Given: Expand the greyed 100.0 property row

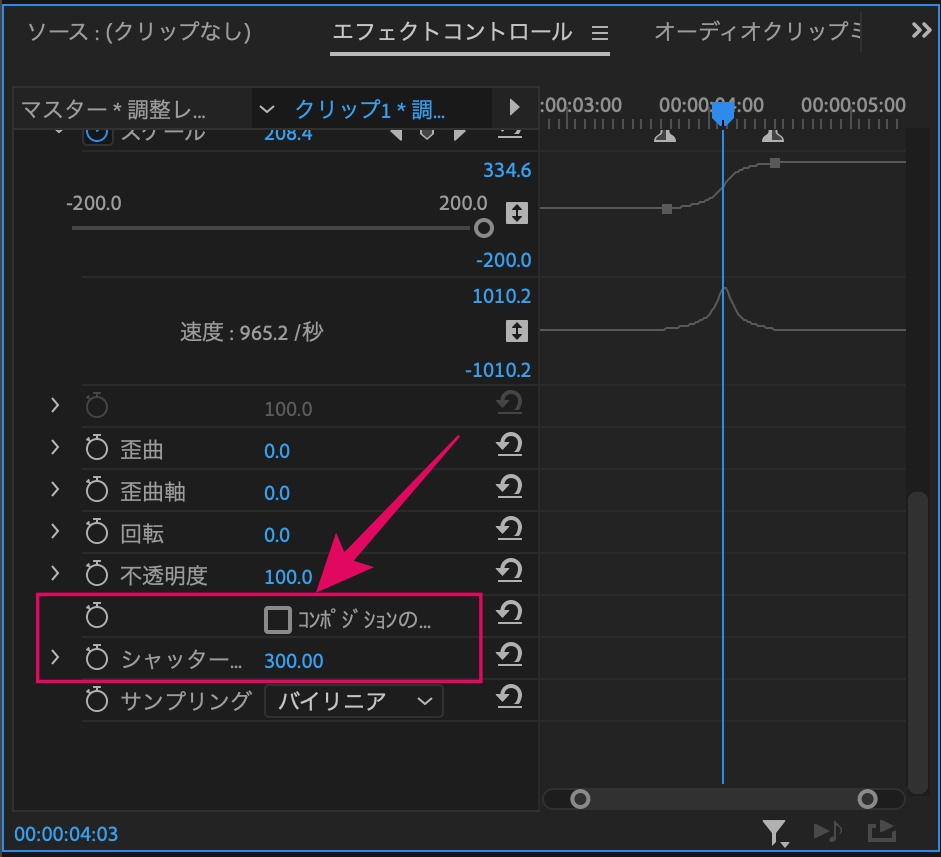Looking at the screenshot, I should click(55, 405).
